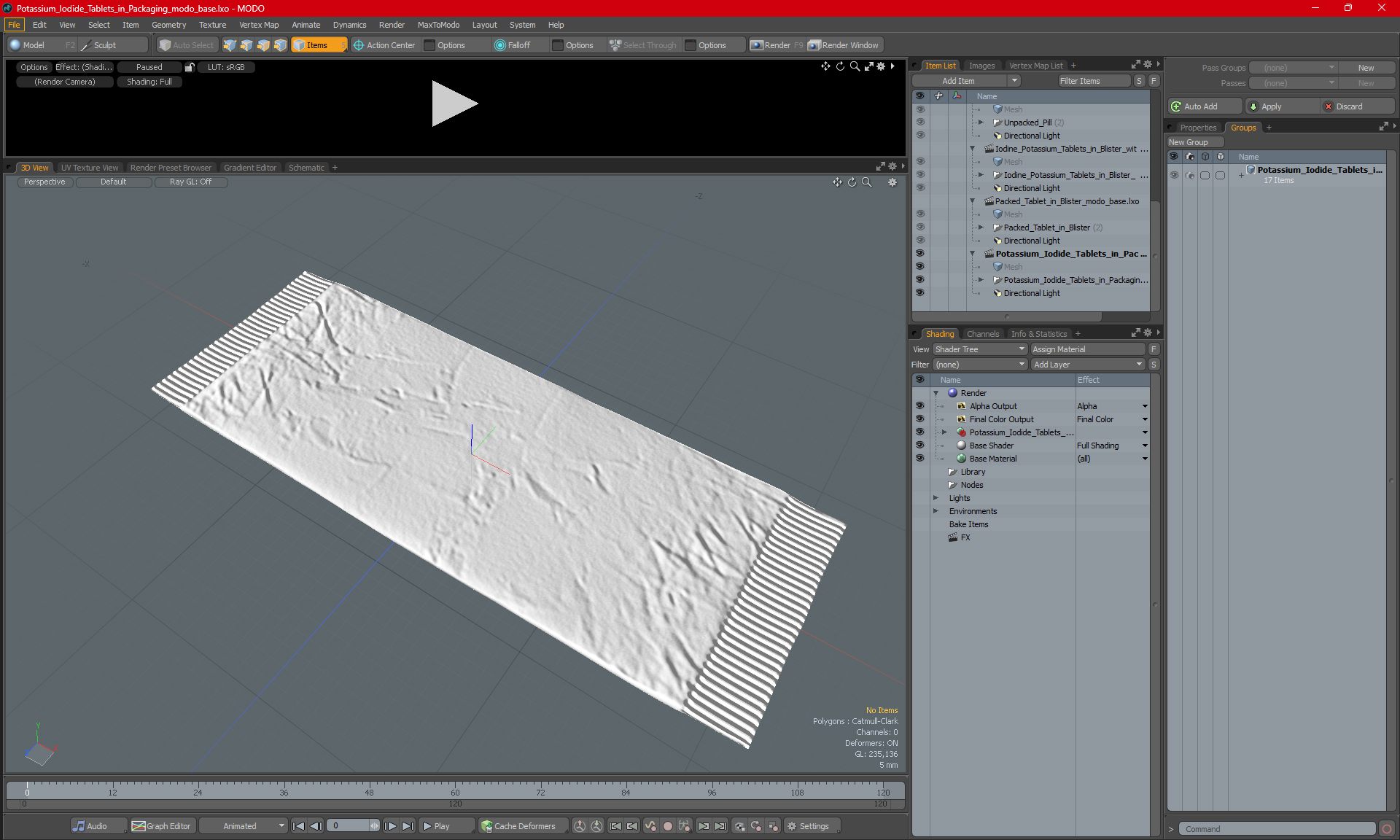Toggle visibility of Packed_Tablet_in_Blister item
The height and width of the screenshot is (840, 1400).
coord(919,227)
